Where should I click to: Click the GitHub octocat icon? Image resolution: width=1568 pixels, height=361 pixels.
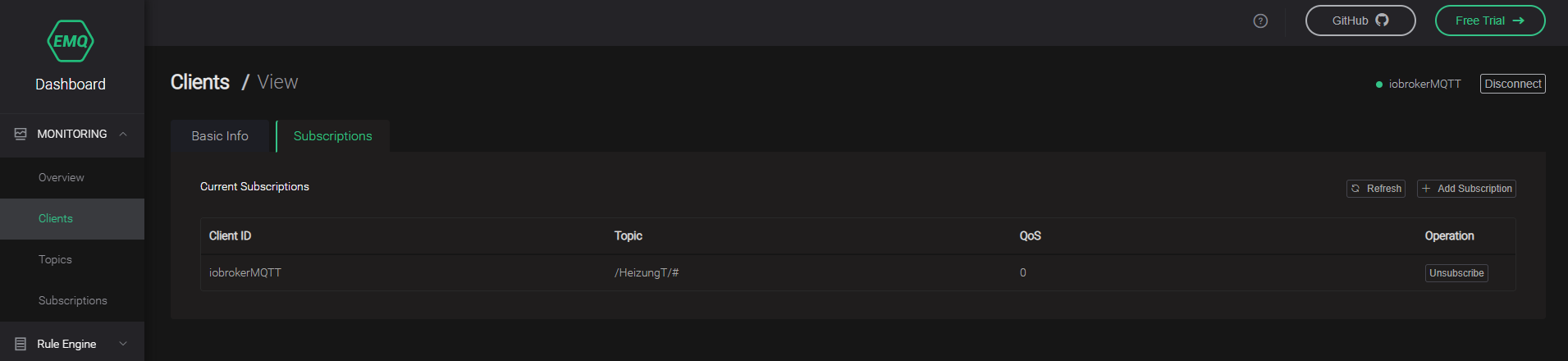pos(1382,21)
